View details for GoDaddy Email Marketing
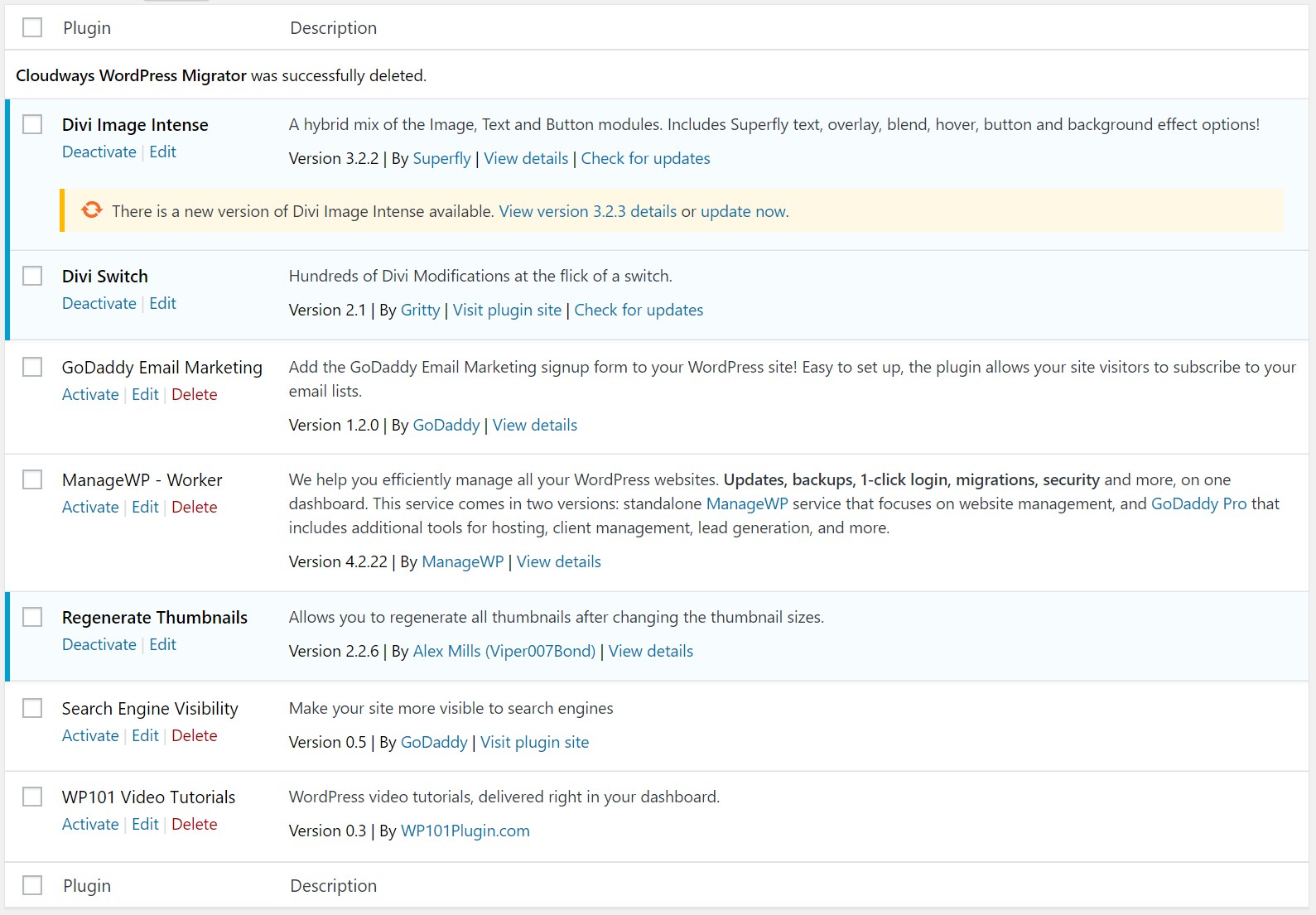This screenshot has width=1316, height=915. click(535, 425)
